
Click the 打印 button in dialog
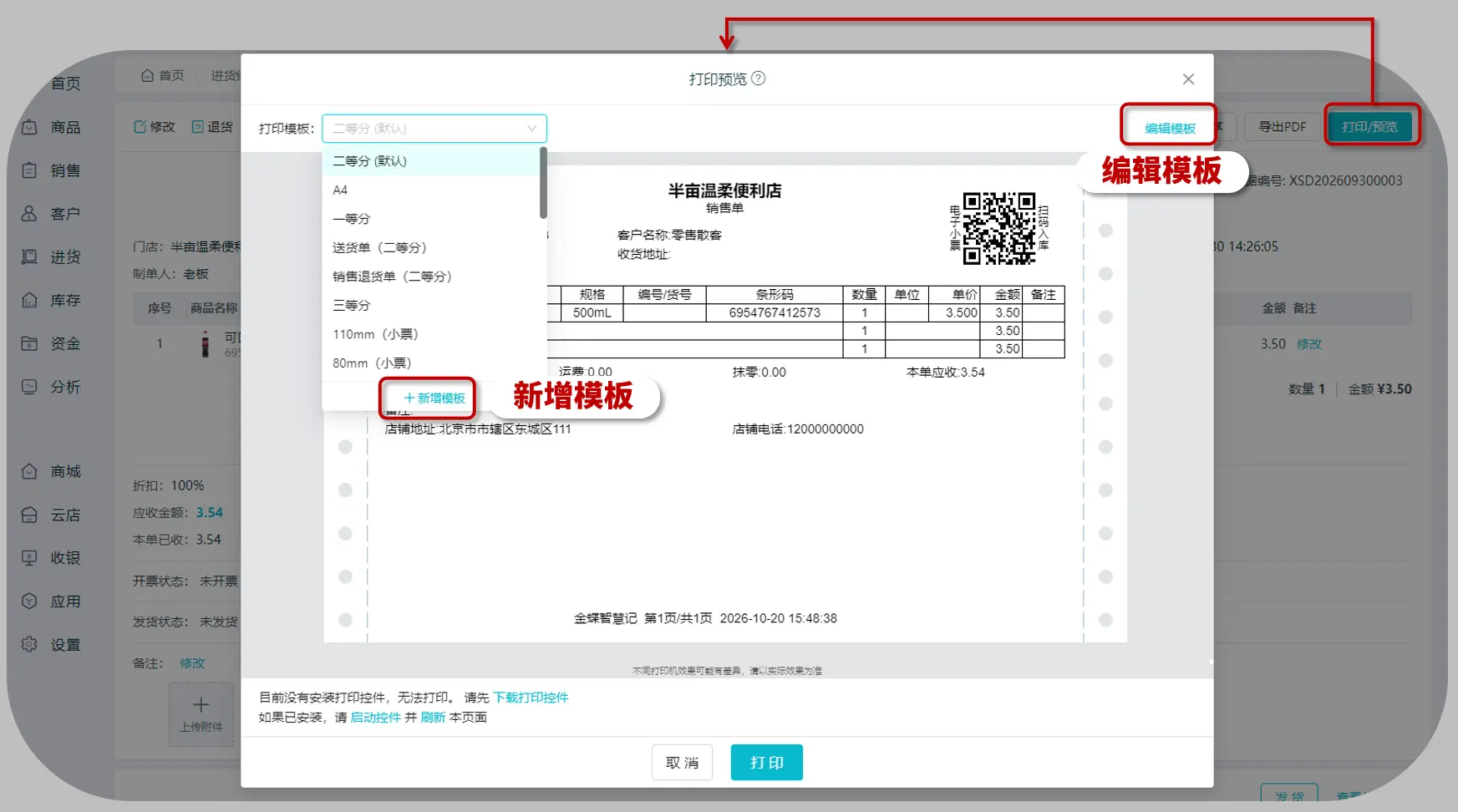767,763
